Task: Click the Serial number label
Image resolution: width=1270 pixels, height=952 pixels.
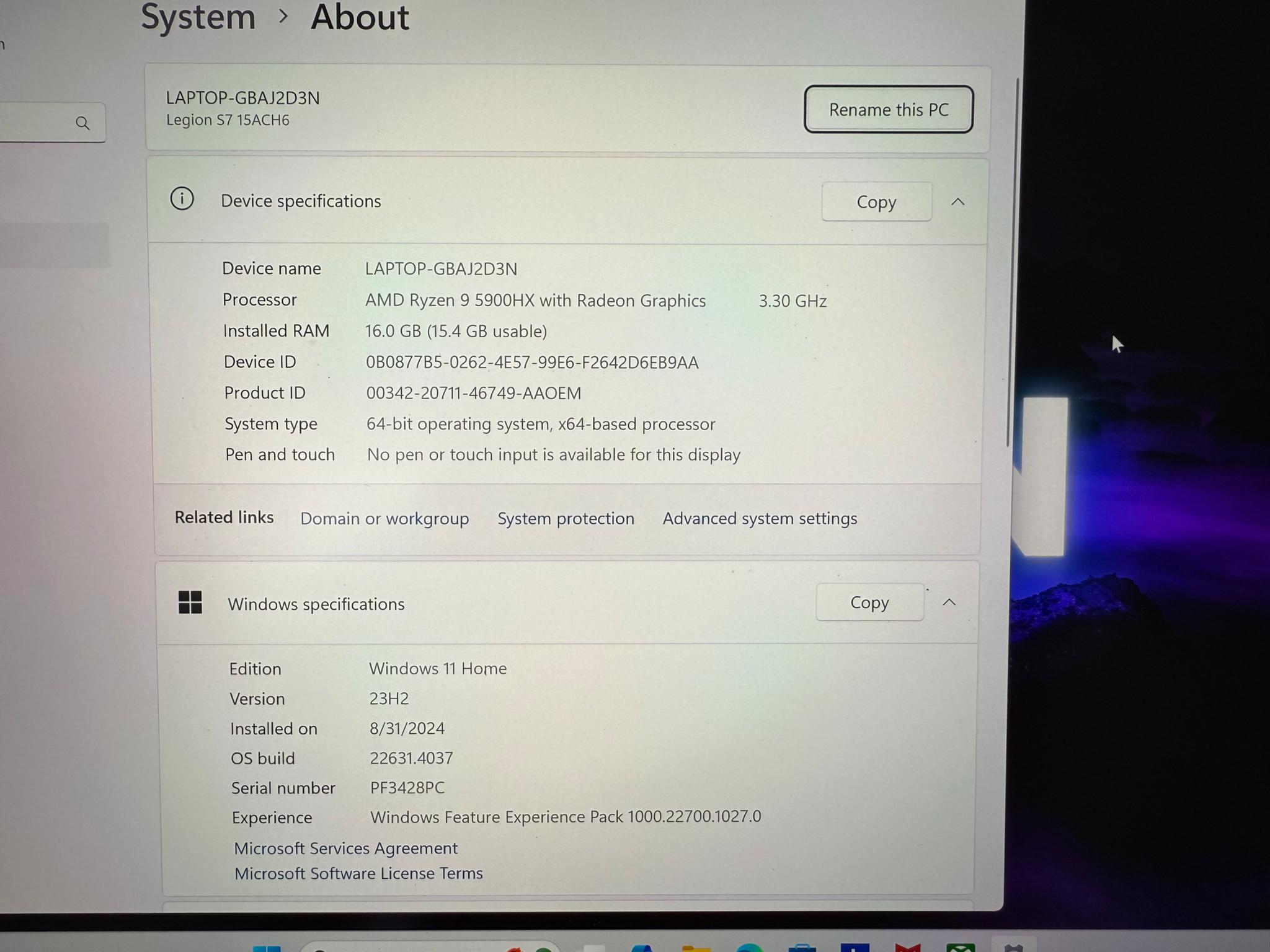Action: pyautogui.click(x=283, y=788)
